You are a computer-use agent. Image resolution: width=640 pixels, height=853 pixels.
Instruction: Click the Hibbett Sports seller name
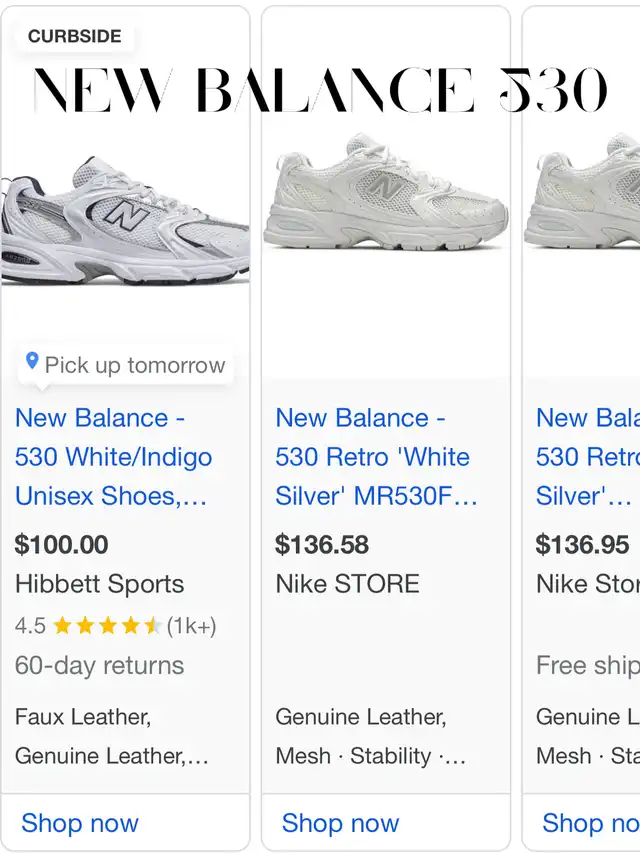[x=99, y=584]
